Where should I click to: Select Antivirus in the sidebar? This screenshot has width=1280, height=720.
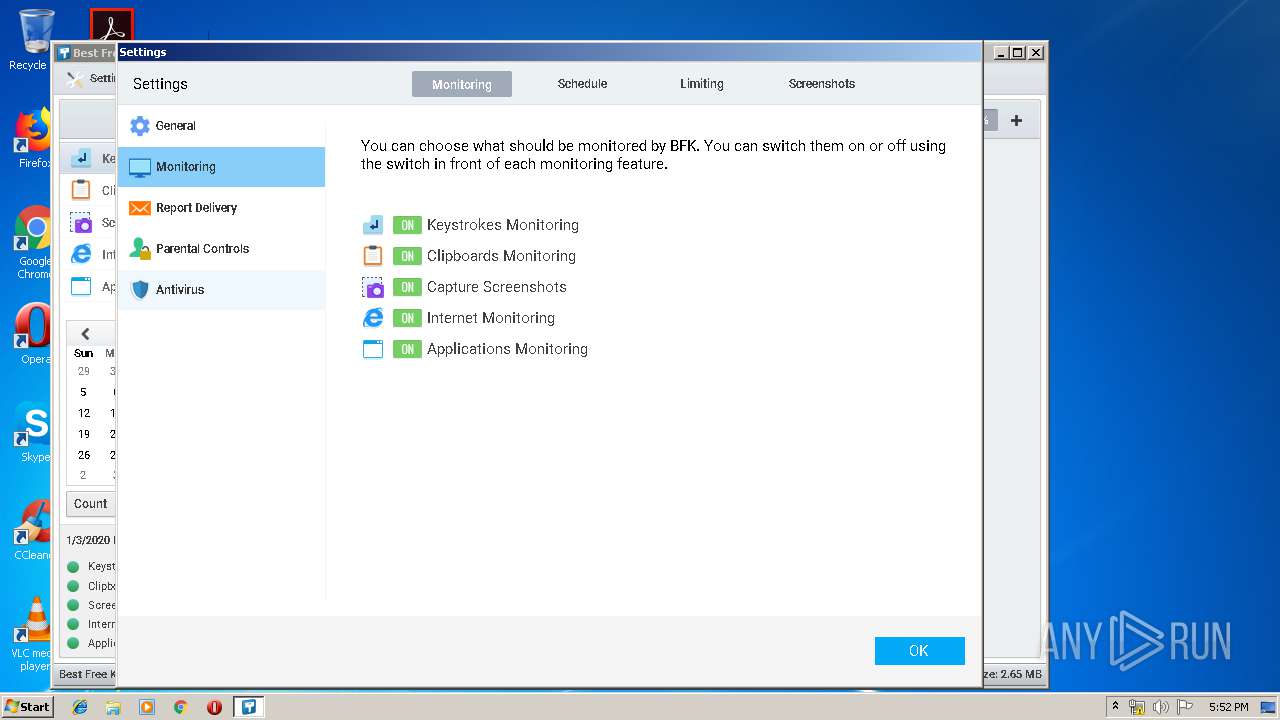click(x=221, y=290)
